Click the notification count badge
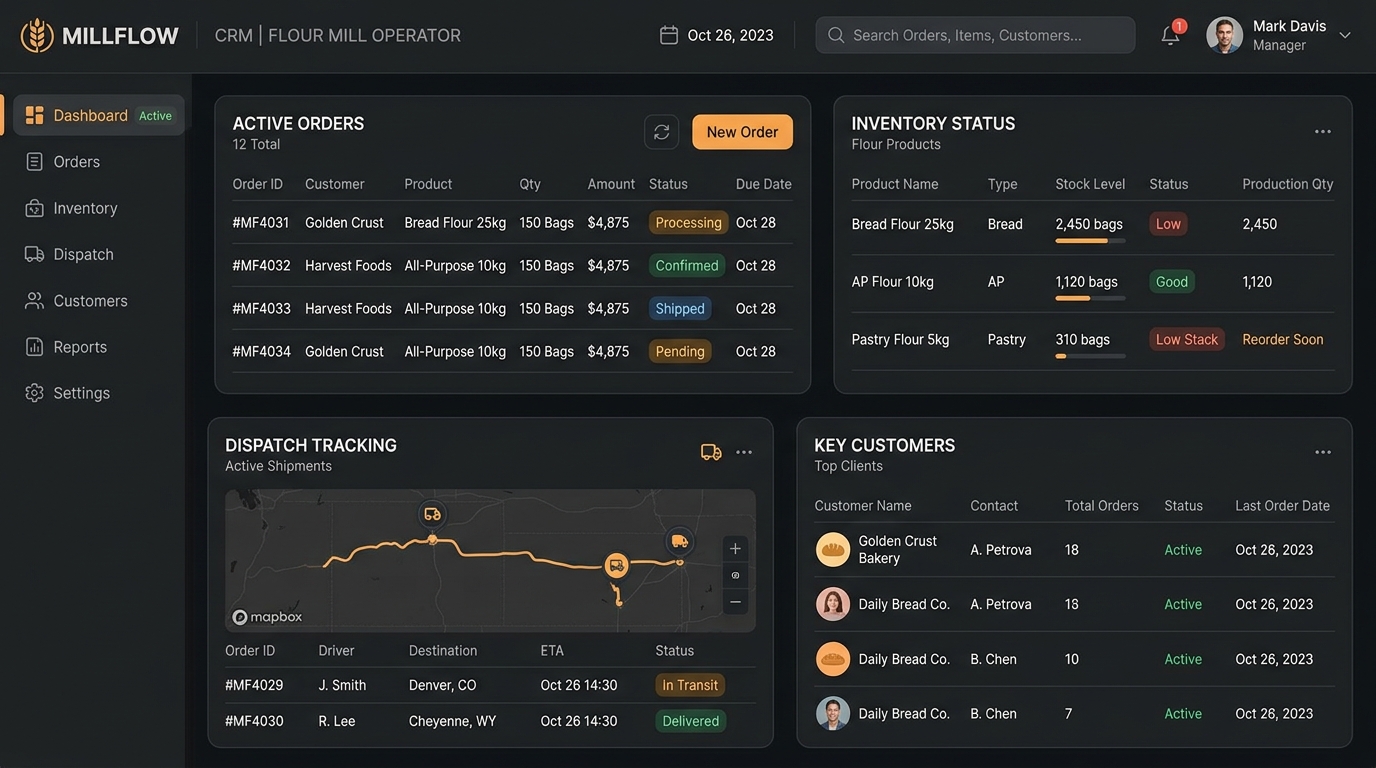The width and height of the screenshot is (1376, 768). [x=1179, y=26]
